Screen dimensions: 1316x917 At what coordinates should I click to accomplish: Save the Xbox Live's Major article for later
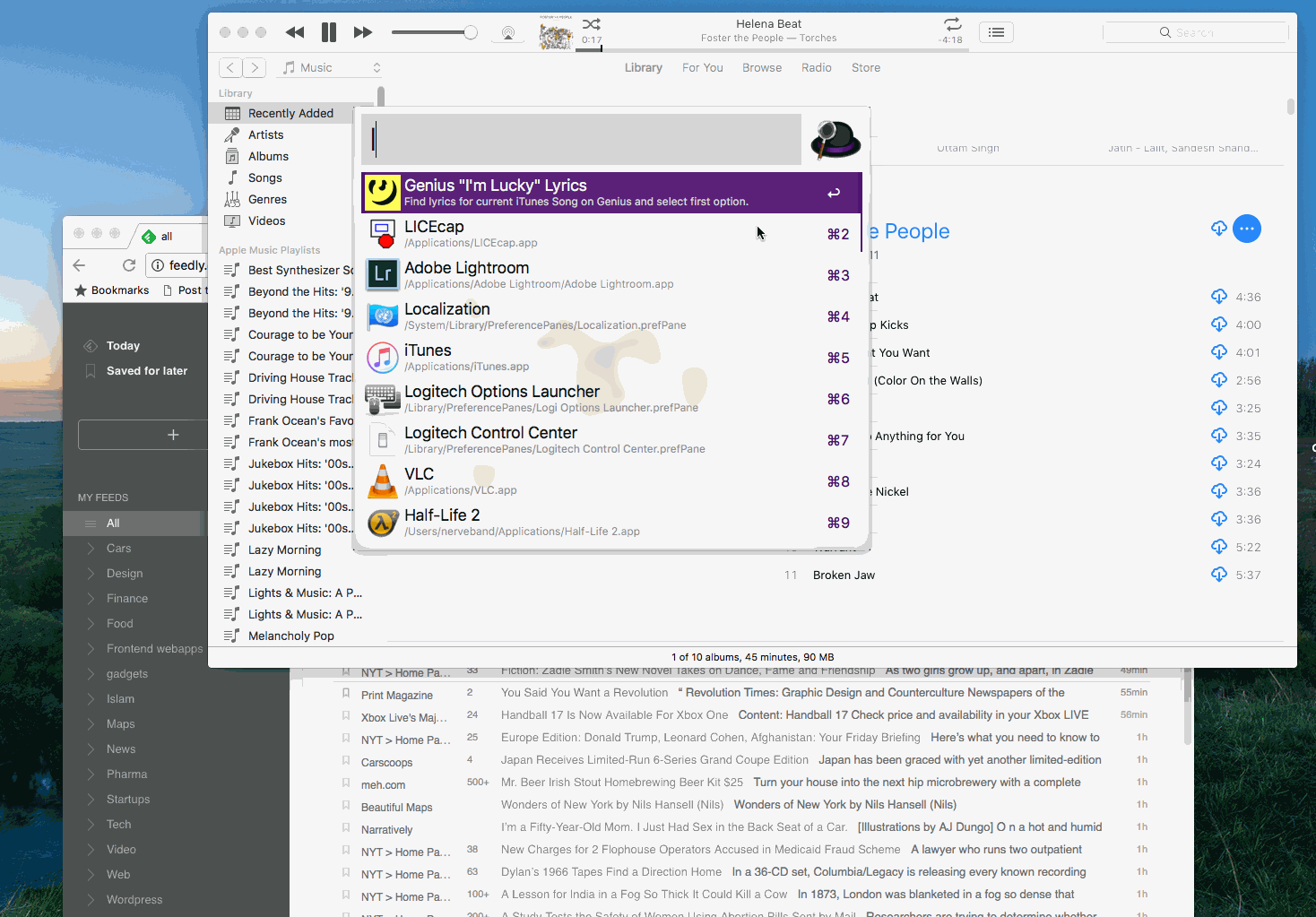[346, 716]
